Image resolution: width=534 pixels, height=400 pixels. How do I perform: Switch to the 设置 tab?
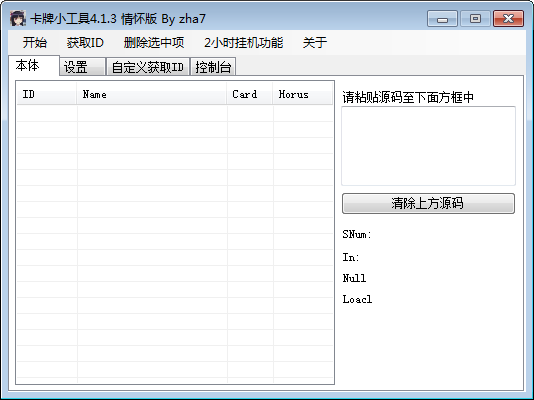point(82,67)
